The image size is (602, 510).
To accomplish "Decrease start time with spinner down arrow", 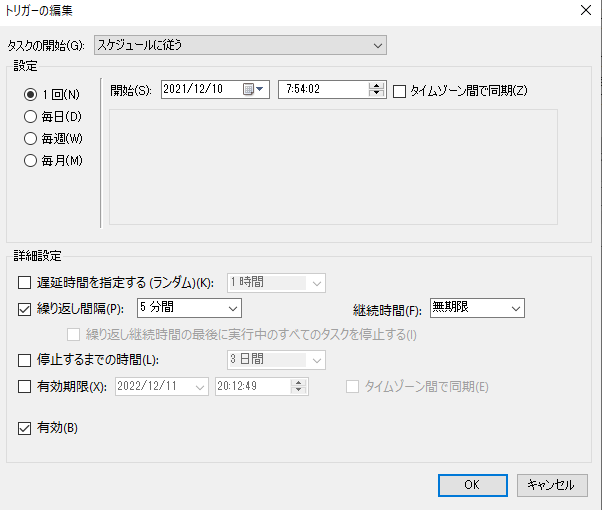I will click(x=376, y=93).
